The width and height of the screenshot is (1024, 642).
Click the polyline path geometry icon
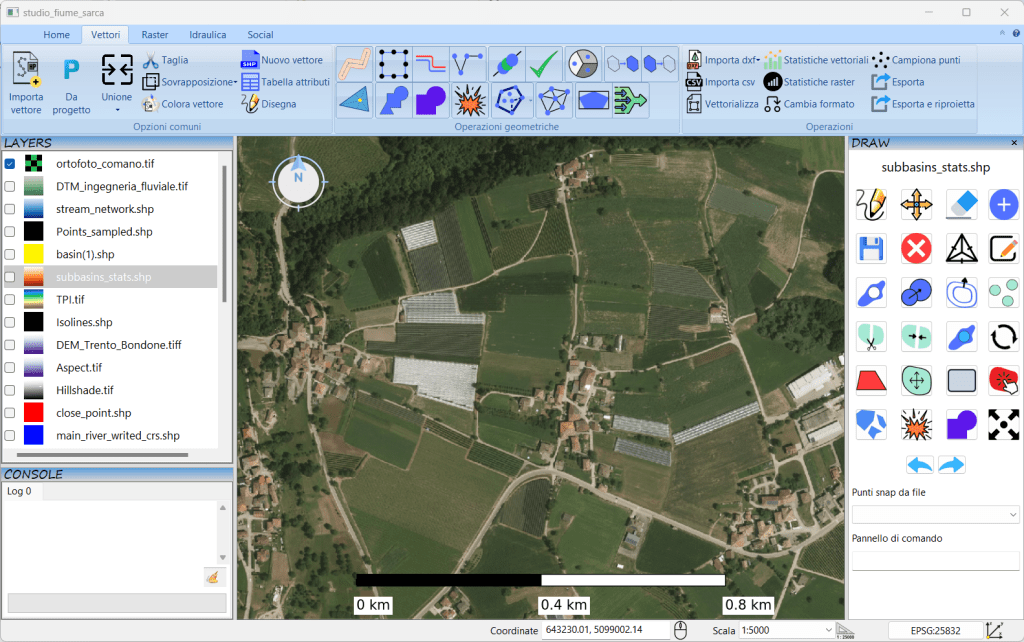[x=355, y=64]
